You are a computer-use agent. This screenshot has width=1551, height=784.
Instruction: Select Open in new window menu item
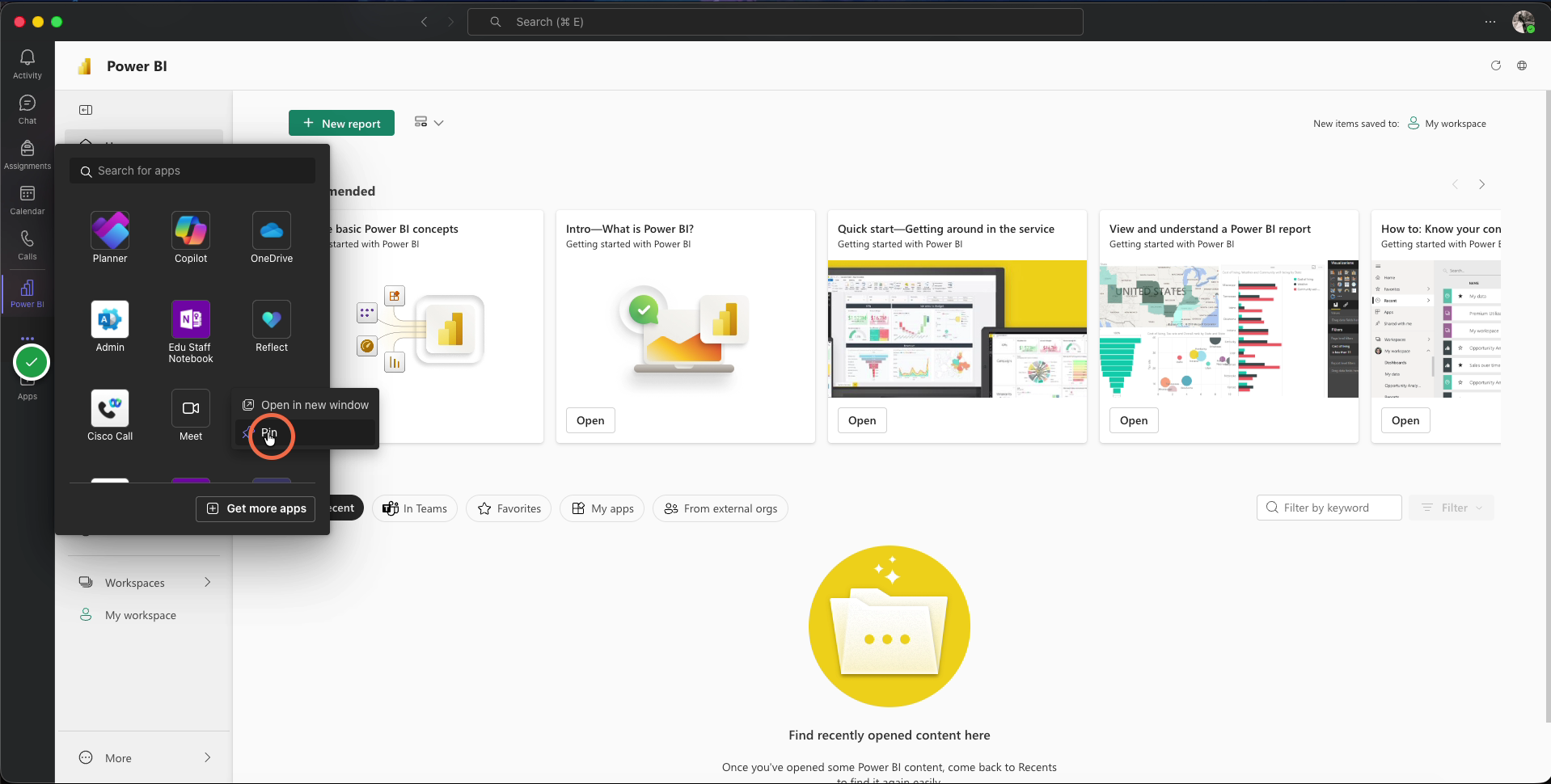tap(306, 405)
